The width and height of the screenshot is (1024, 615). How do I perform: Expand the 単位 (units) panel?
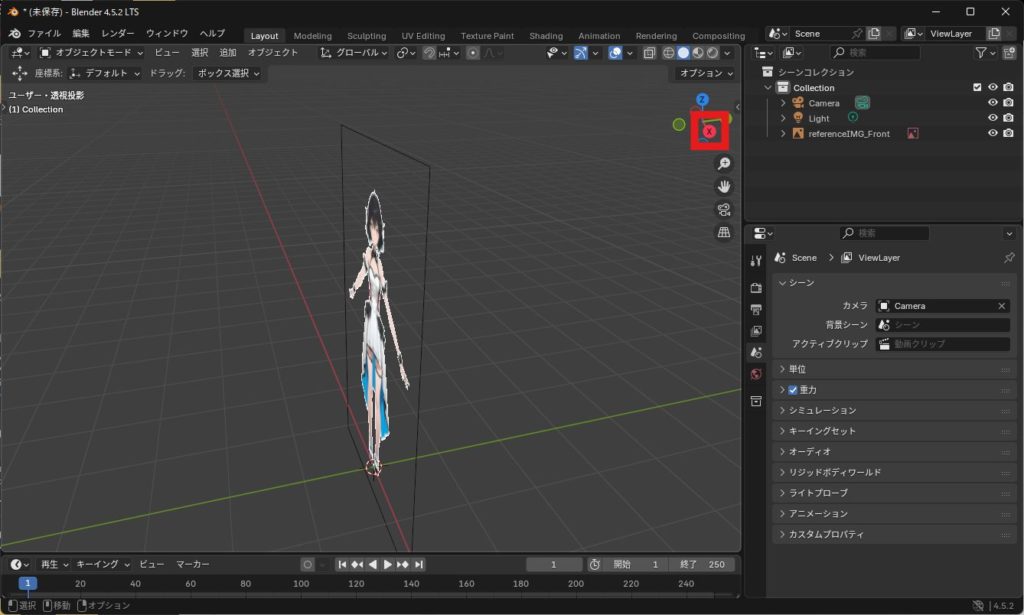coord(797,369)
